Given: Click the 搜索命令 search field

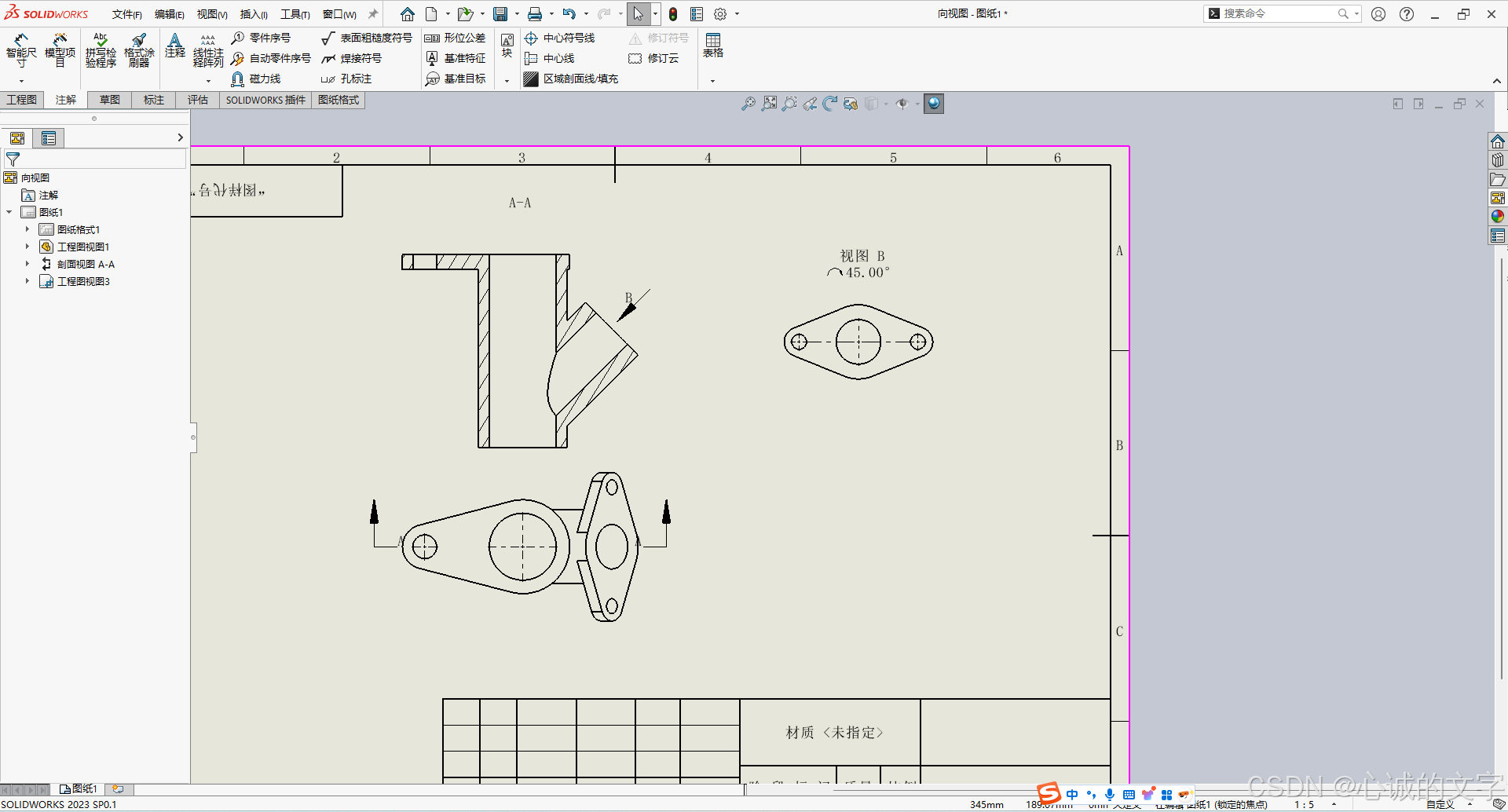Looking at the screenshot, I should coord(1280,13).
